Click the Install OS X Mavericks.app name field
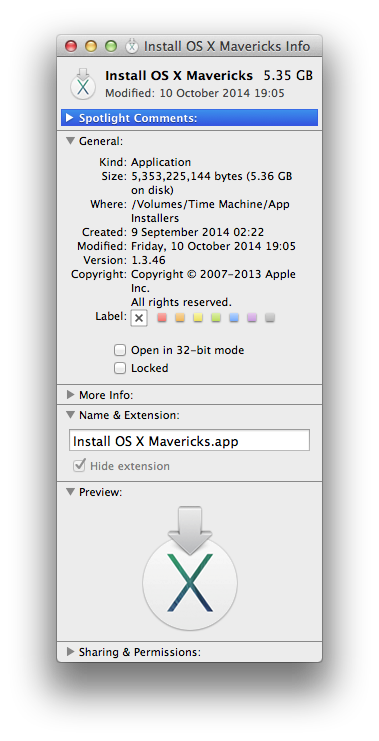The height and width of the screenshot is (741, 379). click(190, 440)
